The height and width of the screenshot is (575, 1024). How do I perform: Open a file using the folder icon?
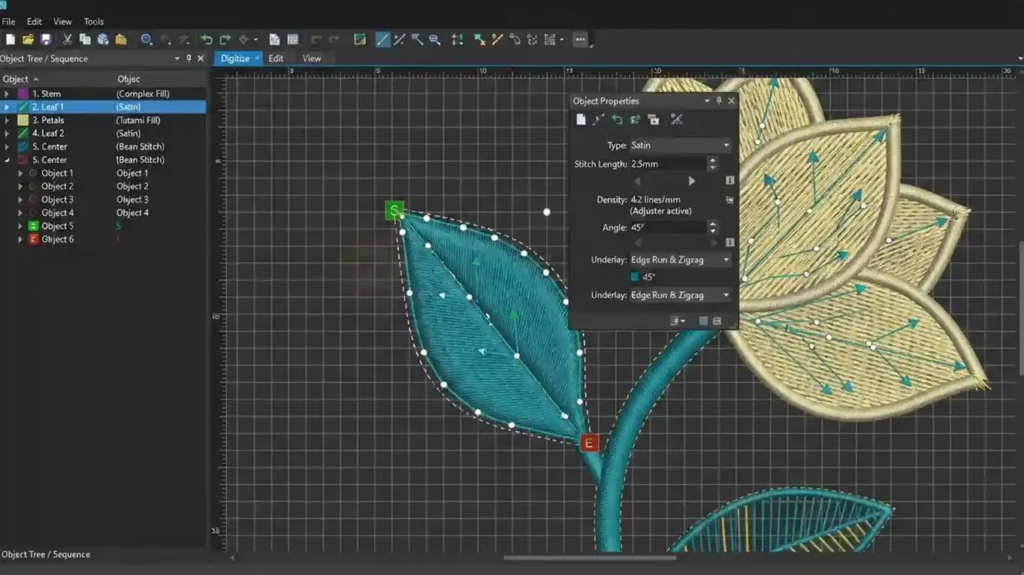pyautogui.click(x=28, y=40)
